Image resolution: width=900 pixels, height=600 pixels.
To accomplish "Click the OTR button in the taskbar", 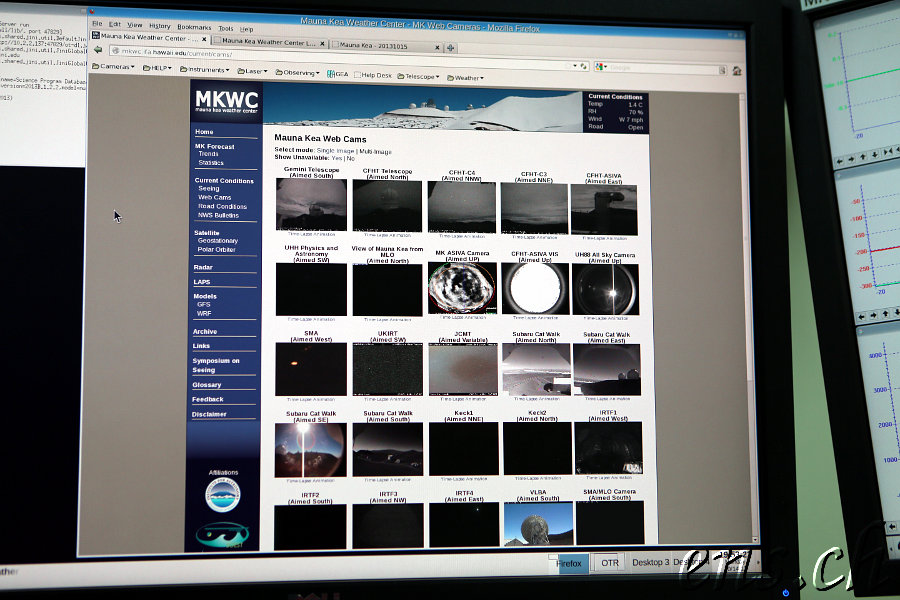I will click(x=610, y=563).
